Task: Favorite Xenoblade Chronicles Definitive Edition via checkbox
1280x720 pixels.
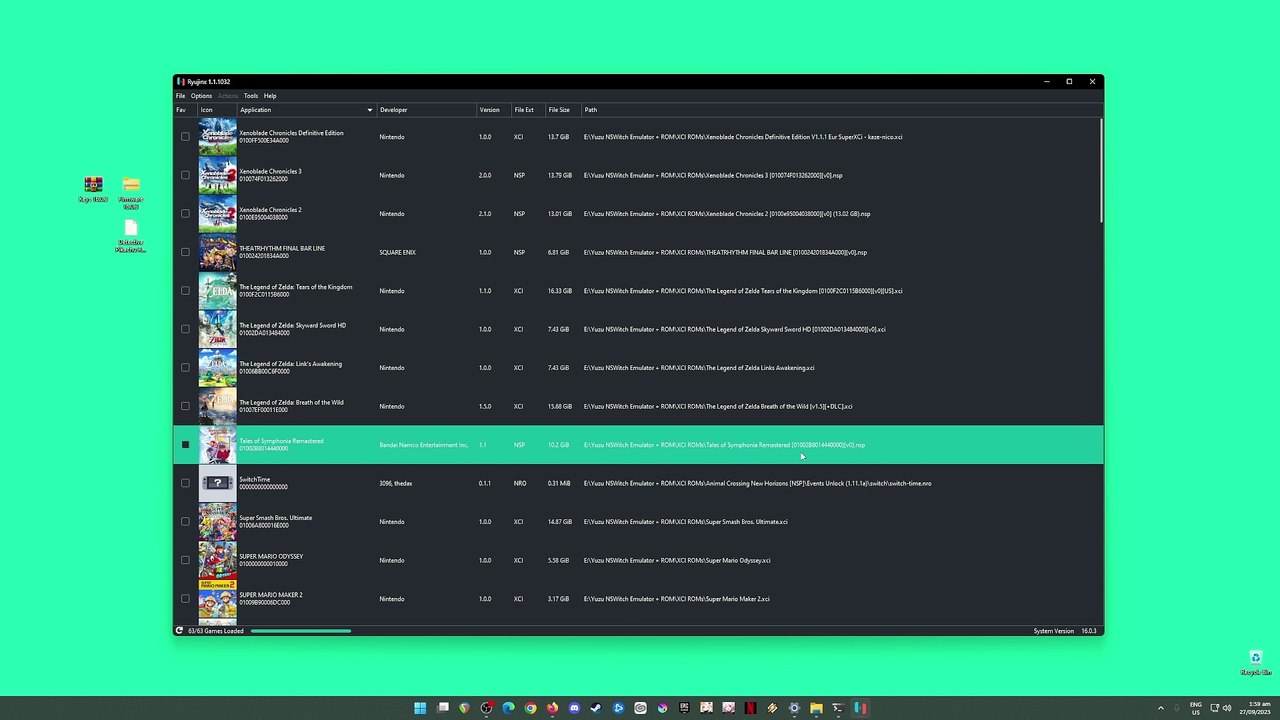Action: click(185, 137)
